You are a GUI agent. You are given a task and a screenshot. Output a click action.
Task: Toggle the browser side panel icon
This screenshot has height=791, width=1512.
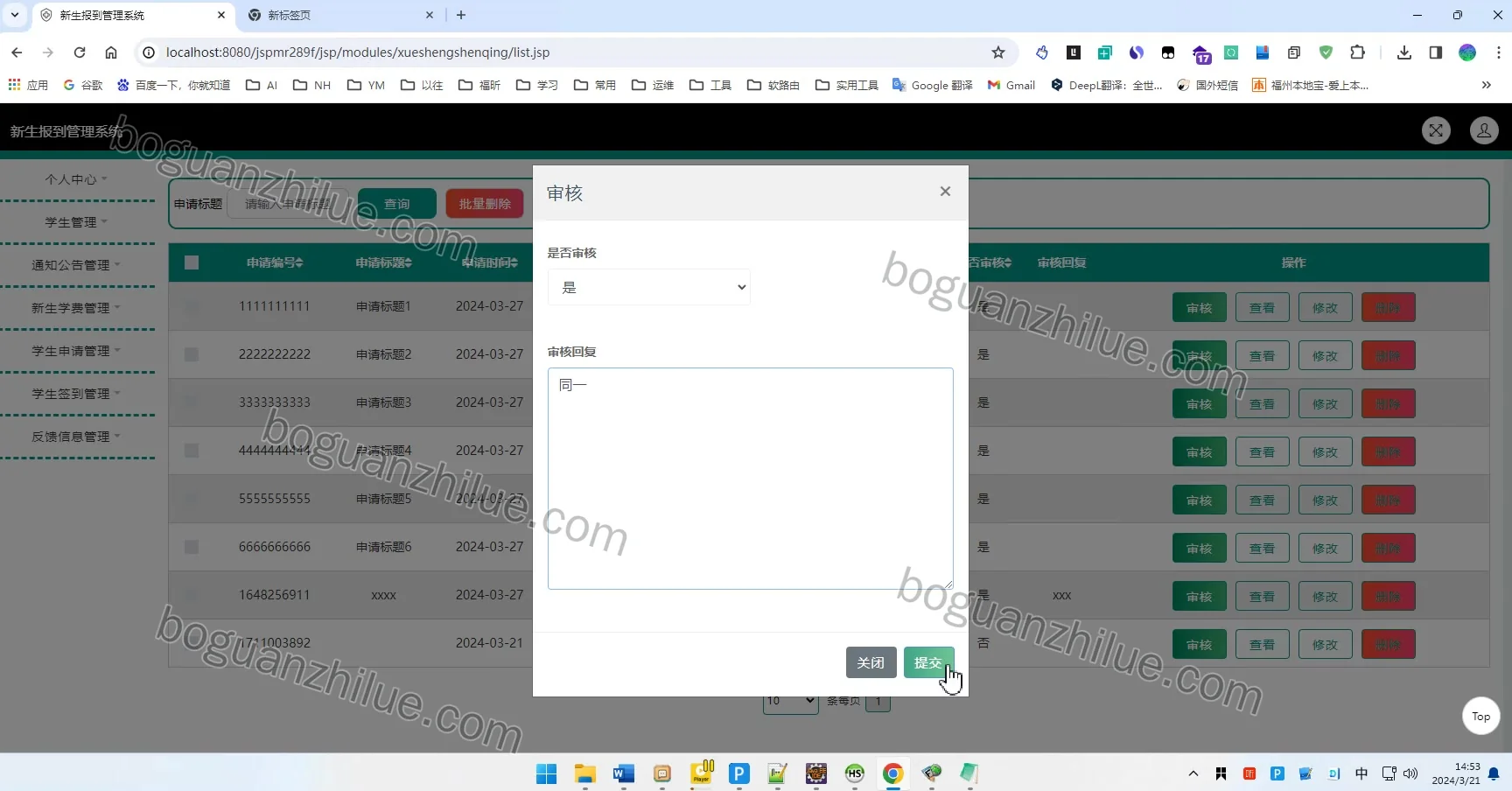coord(1436,52)
